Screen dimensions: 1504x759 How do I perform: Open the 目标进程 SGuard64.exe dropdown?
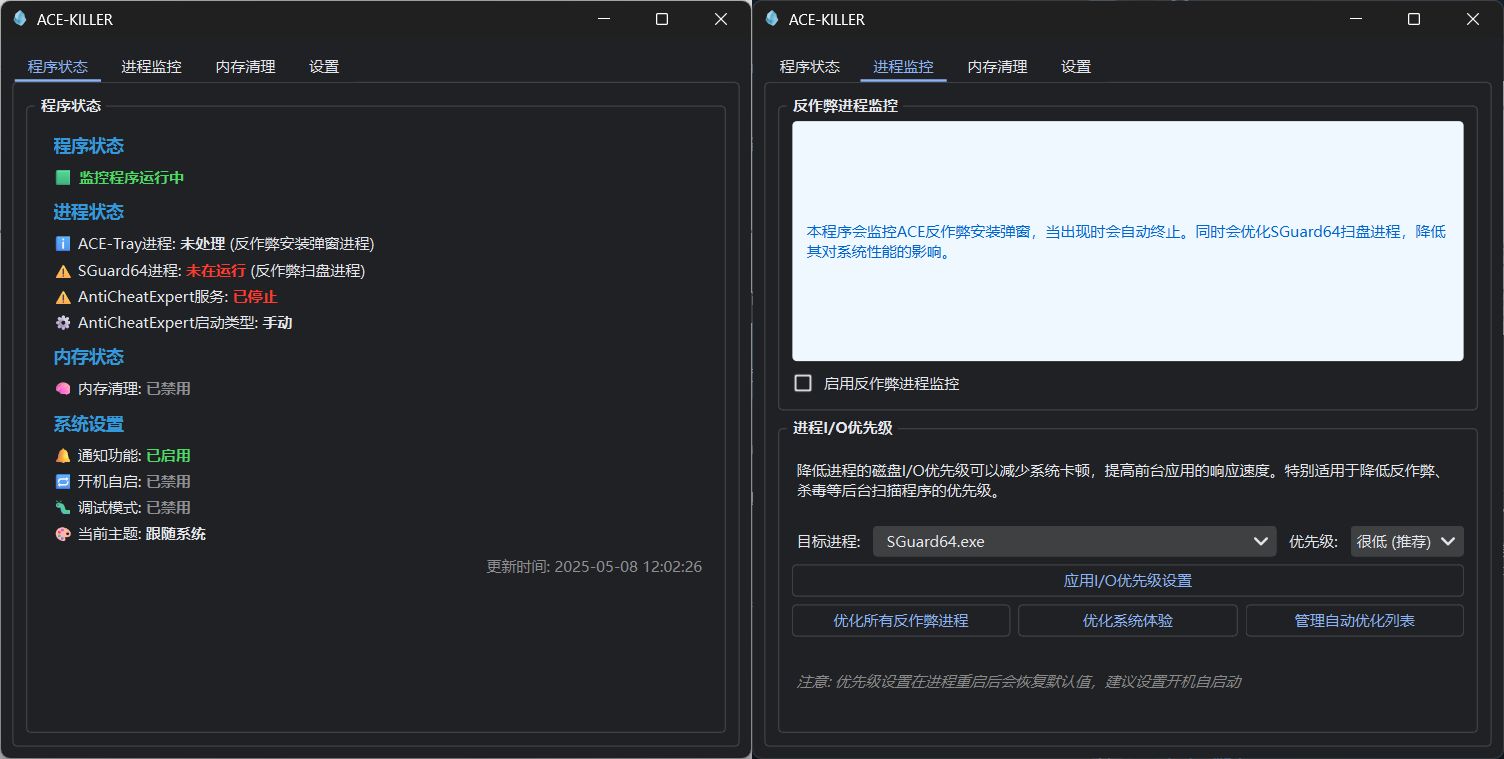(1074, 541)
